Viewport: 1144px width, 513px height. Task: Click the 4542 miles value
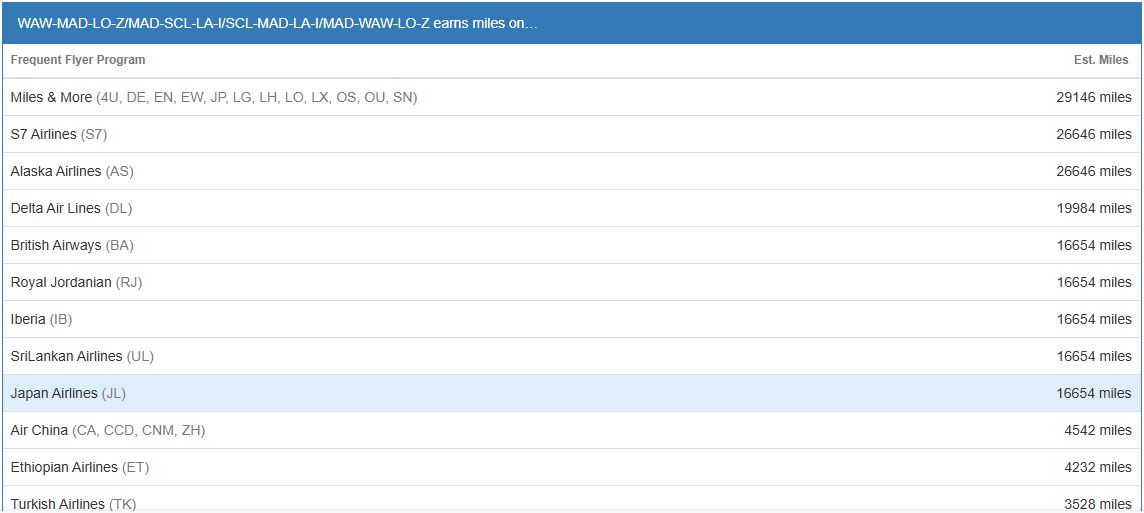click(1097, 431)
